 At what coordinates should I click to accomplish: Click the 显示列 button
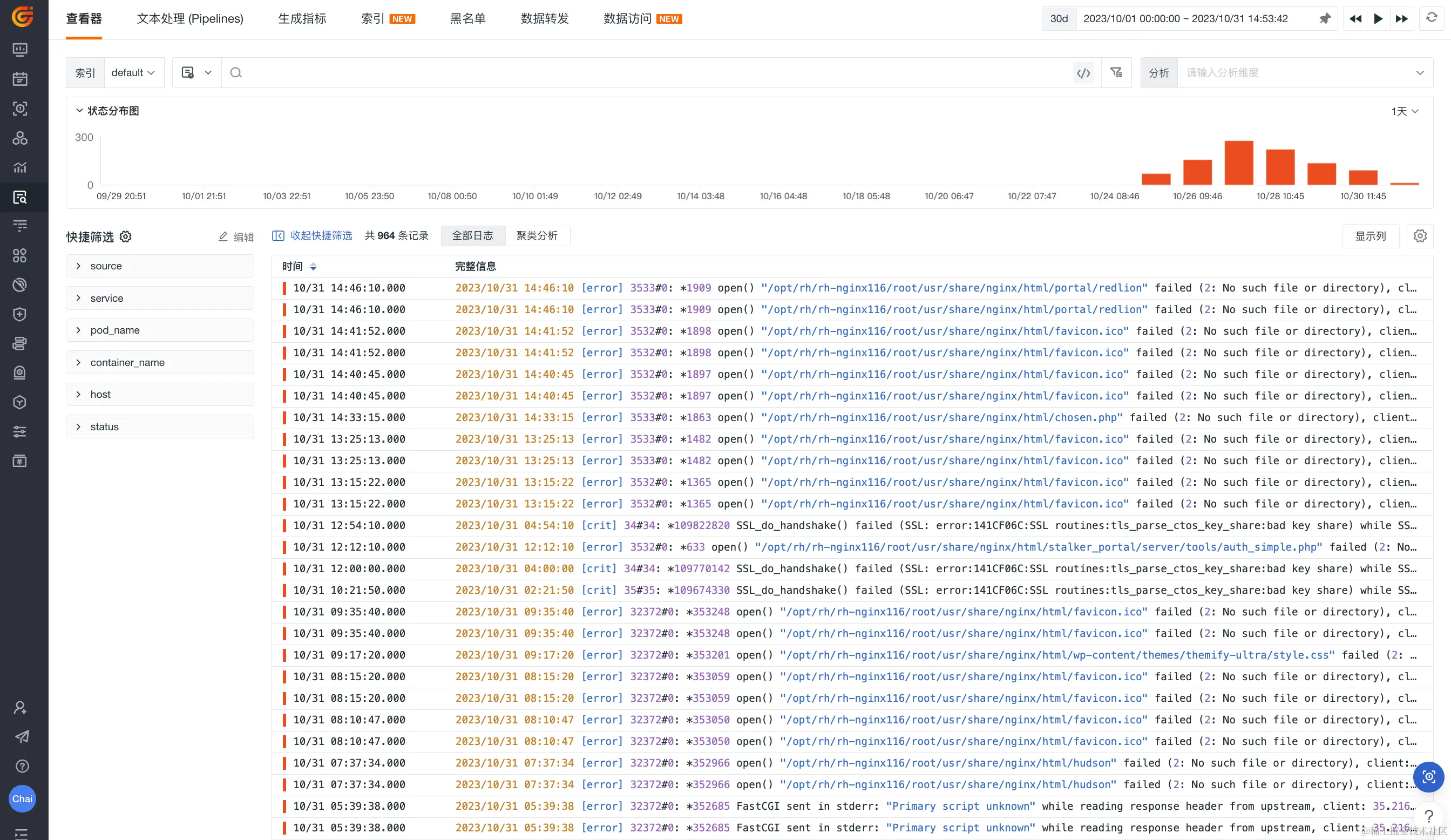(x=1370, y=236)
